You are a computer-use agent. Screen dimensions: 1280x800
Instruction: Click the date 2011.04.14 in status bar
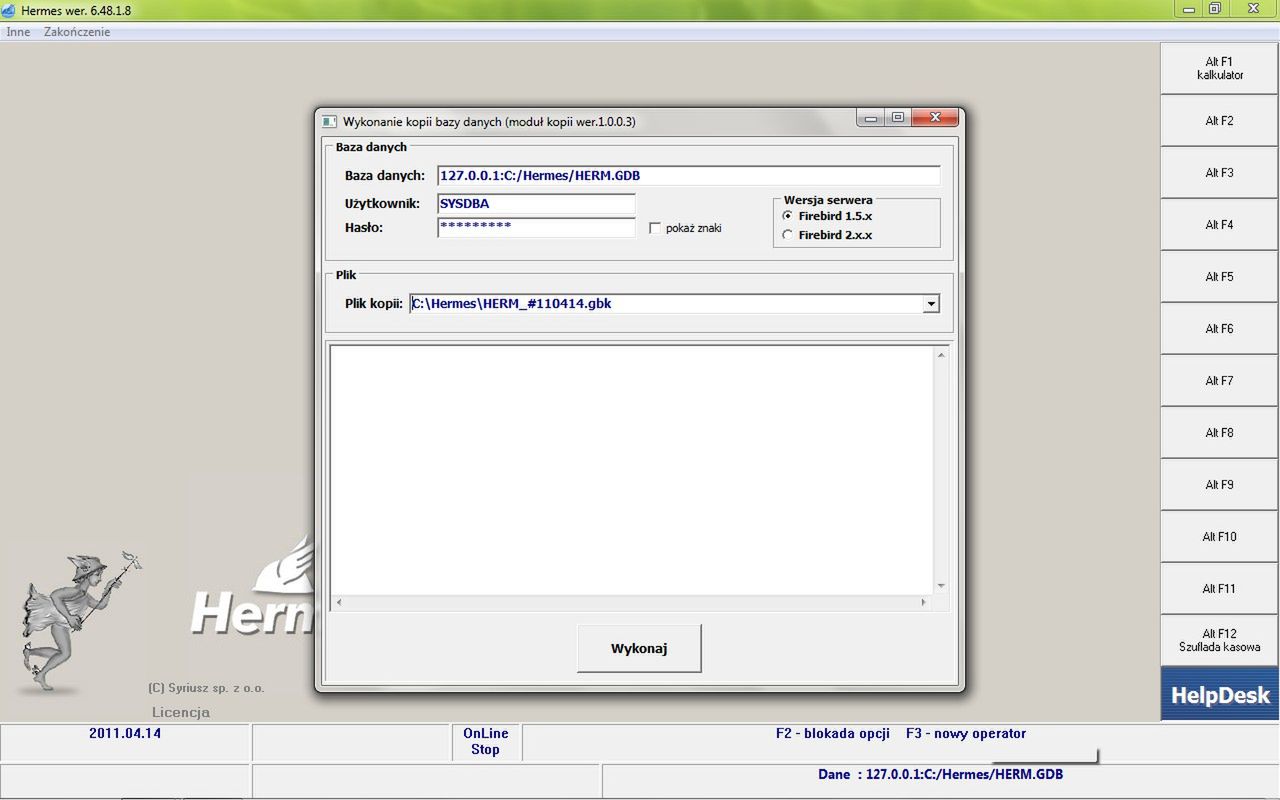125,733
